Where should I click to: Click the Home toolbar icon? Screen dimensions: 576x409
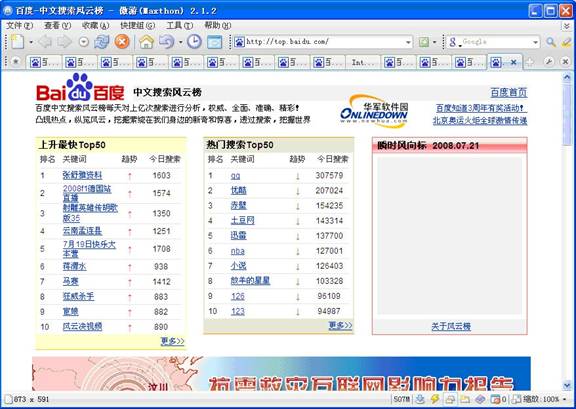click(x=146, y=42)
